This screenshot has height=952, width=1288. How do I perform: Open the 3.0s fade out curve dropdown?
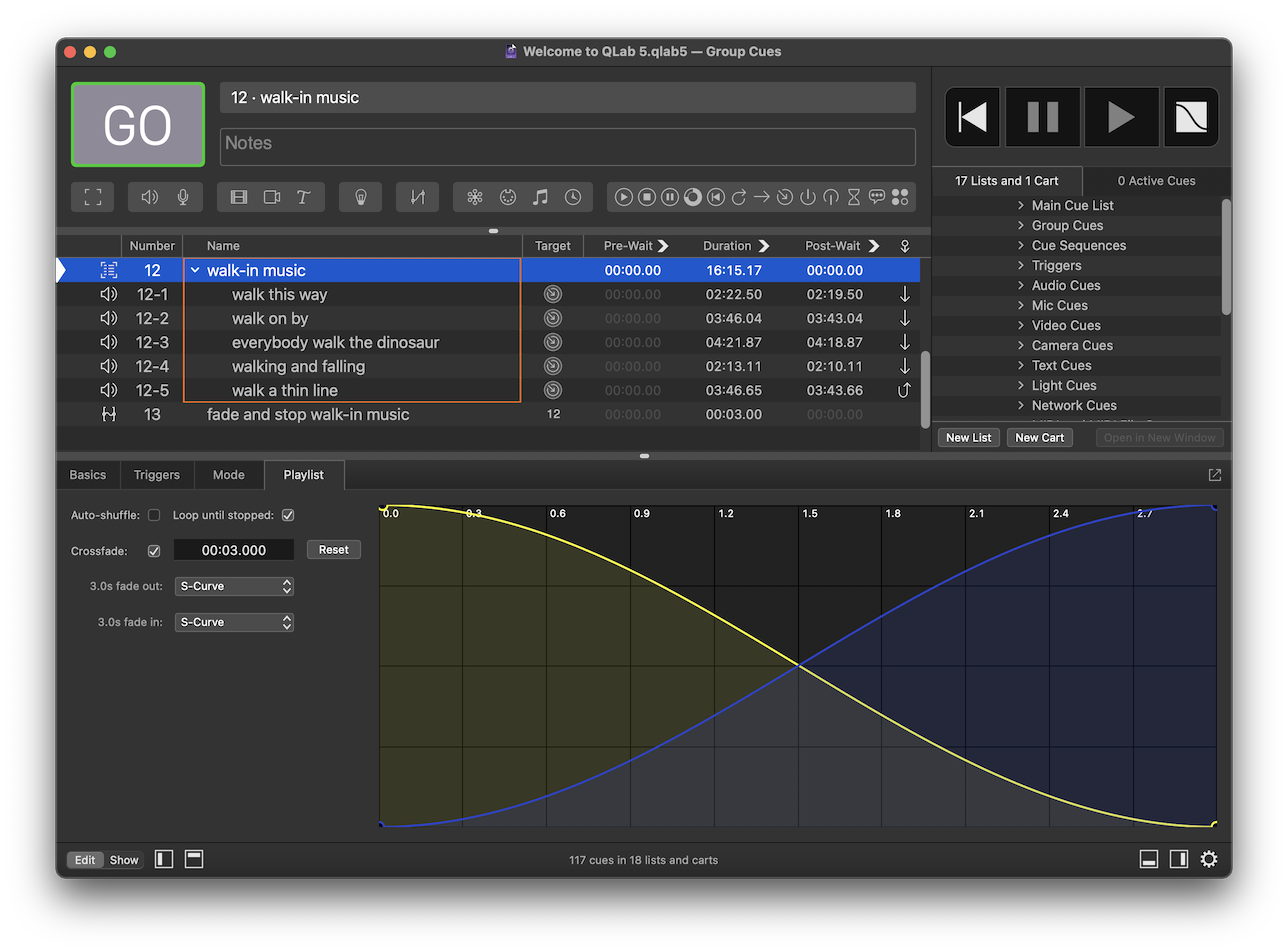point(233,586)
